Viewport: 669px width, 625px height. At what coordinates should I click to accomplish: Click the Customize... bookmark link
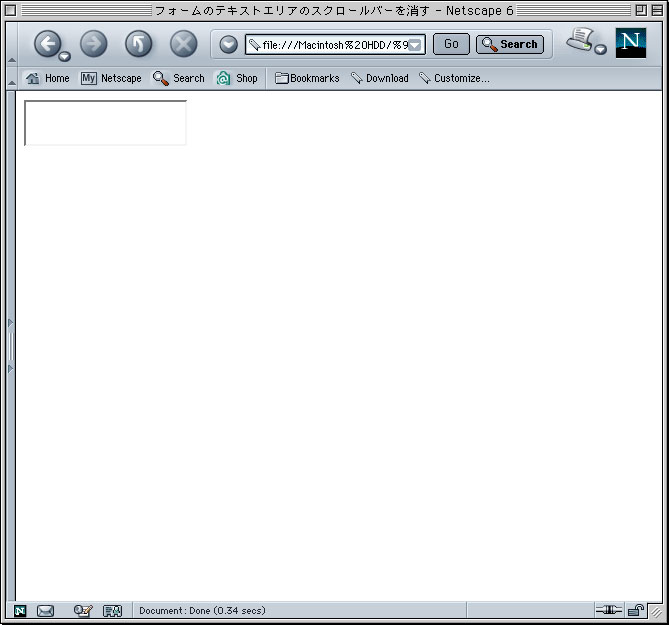(x=454, y=78)
